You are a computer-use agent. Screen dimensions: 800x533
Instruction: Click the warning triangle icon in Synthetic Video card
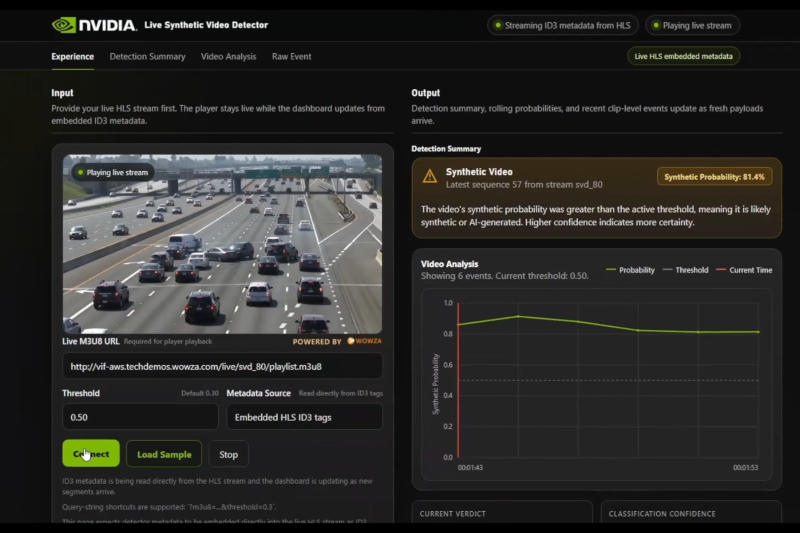pyautogui.click(x=430, y=176)
